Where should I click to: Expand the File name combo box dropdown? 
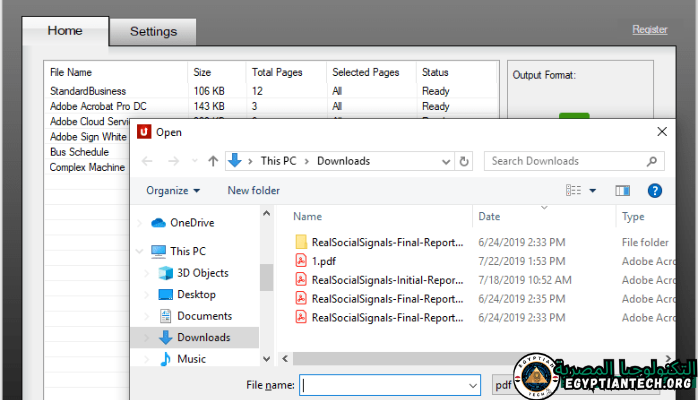(x=473, y=384)
